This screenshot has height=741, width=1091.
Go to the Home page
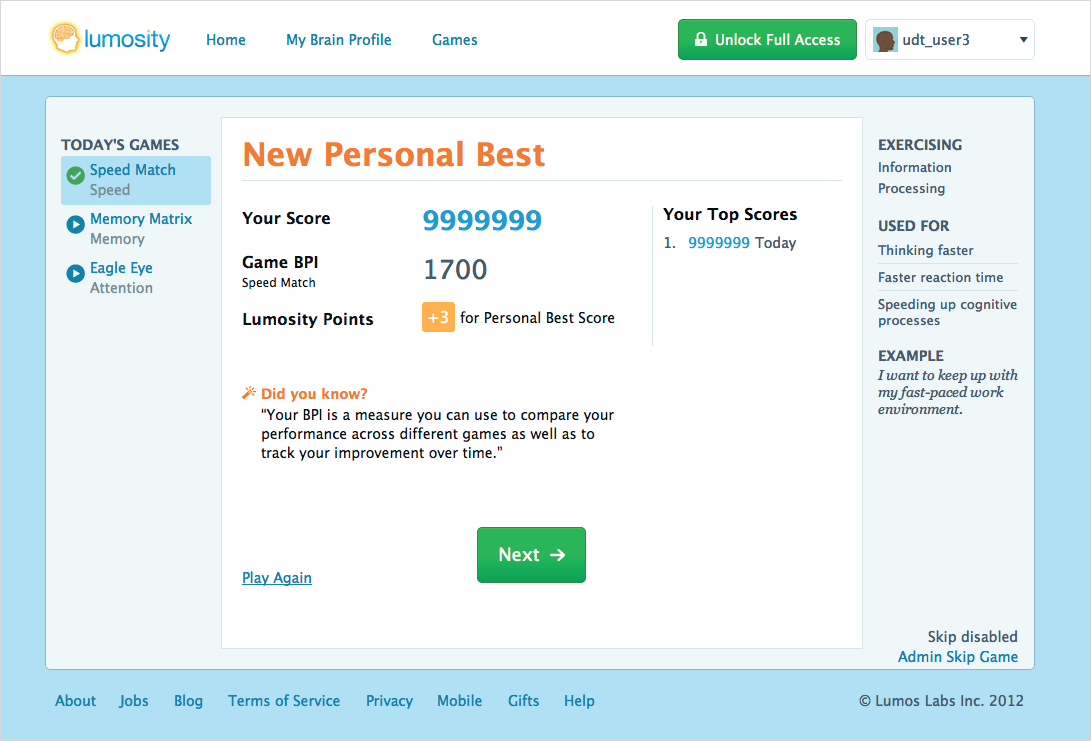[225, 40]
